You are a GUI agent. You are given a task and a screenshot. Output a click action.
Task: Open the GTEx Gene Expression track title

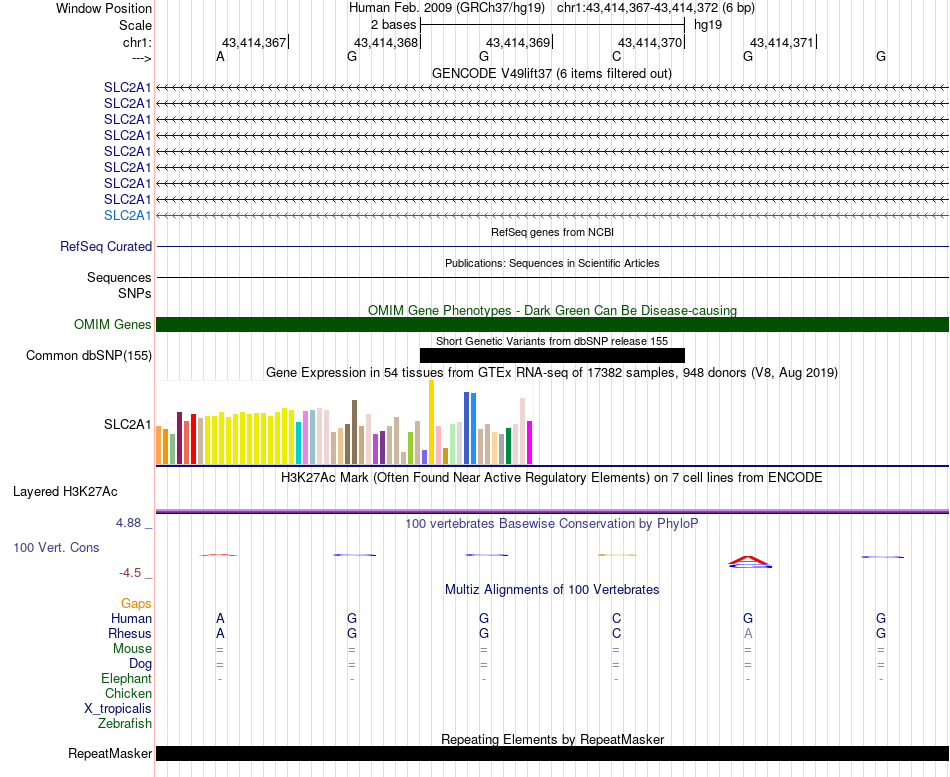[552, 373]
